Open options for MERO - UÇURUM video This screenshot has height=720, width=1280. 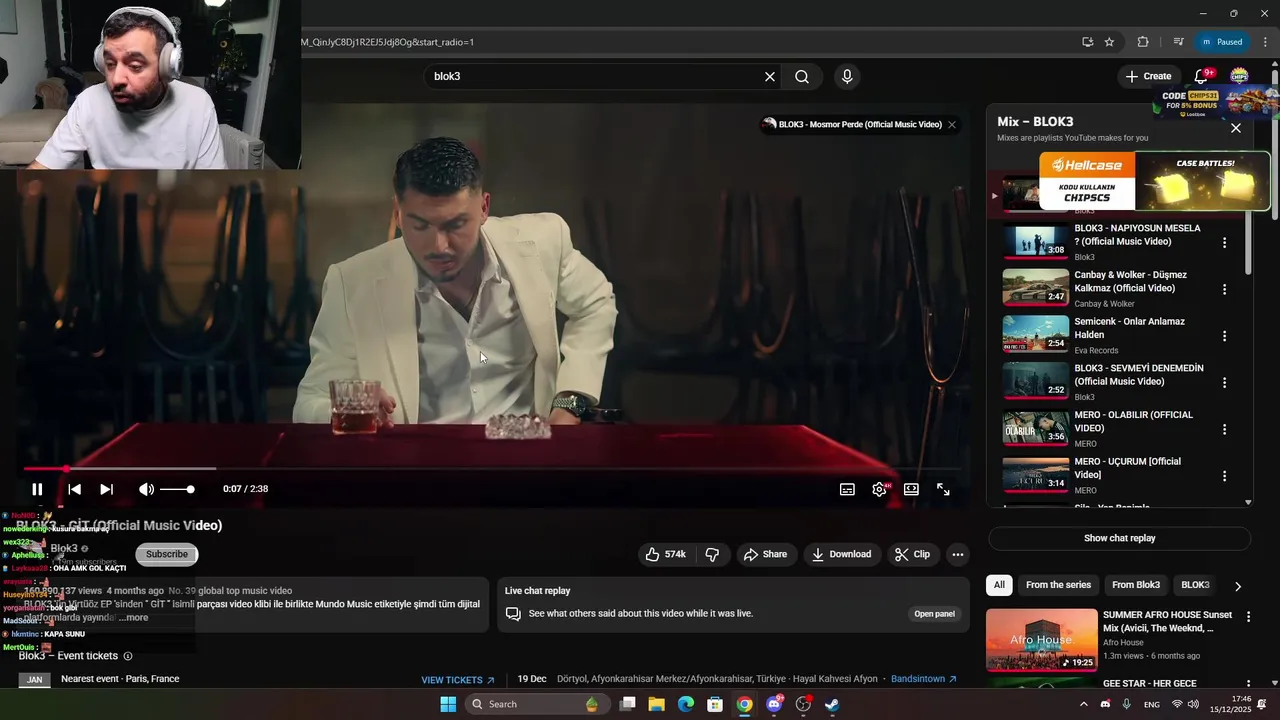[1224, 476]
